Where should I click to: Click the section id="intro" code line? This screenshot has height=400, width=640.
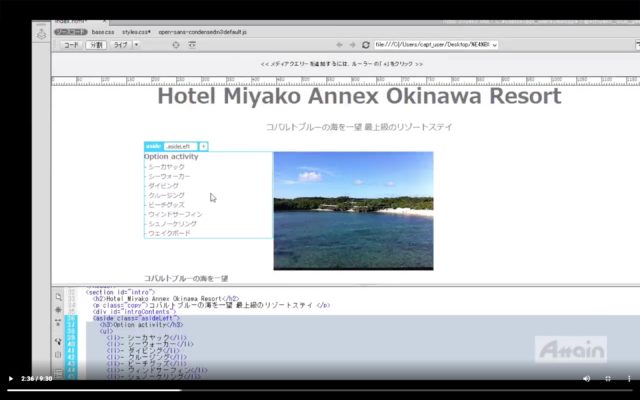120,292
